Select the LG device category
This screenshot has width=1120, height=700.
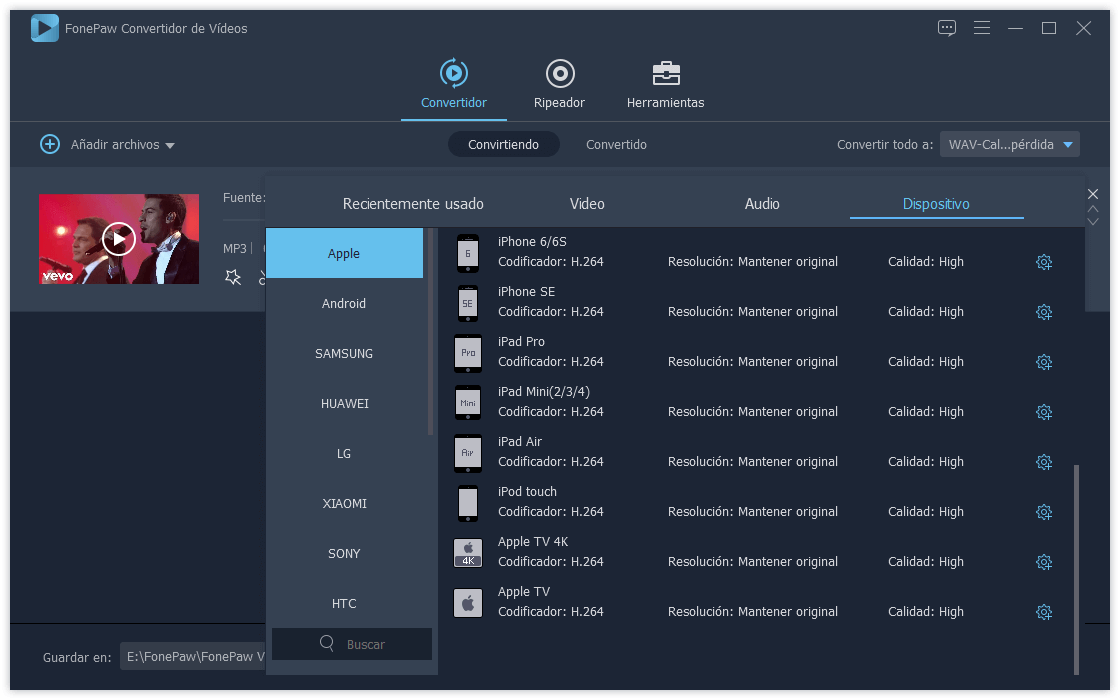click(x=344, y=454)
